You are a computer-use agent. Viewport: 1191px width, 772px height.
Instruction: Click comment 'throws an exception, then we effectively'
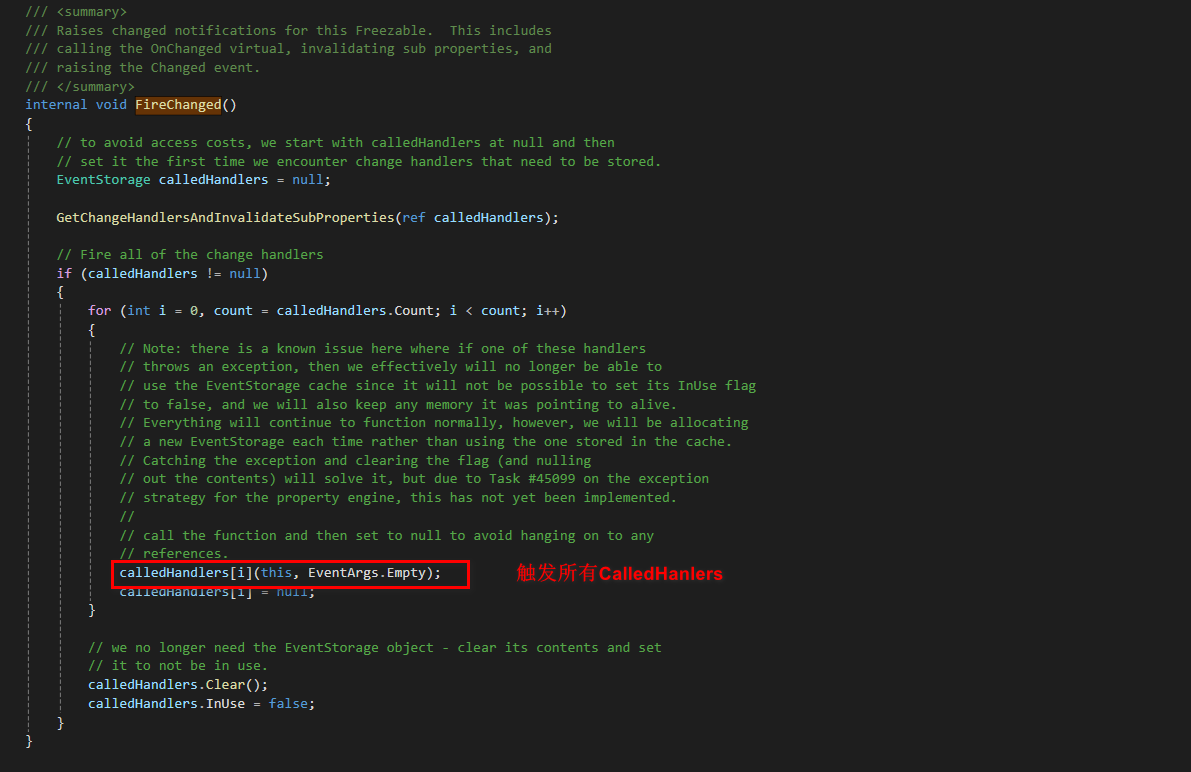click(x=390, y=367)
